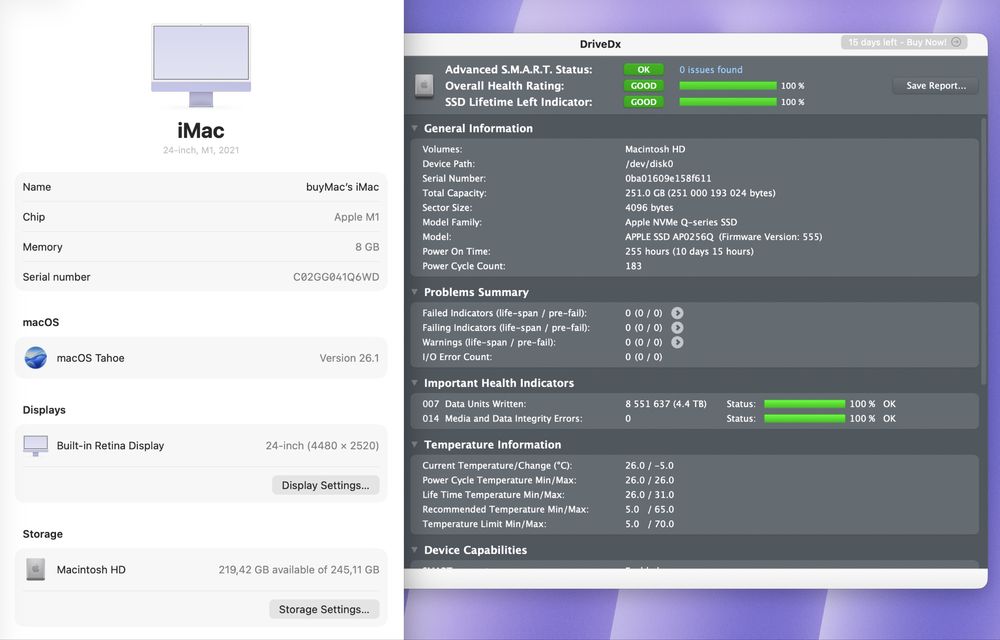Click temperature limit '5.0 / 70.0' value
This screenshot has width=1000, height=640.
[649, 524]
